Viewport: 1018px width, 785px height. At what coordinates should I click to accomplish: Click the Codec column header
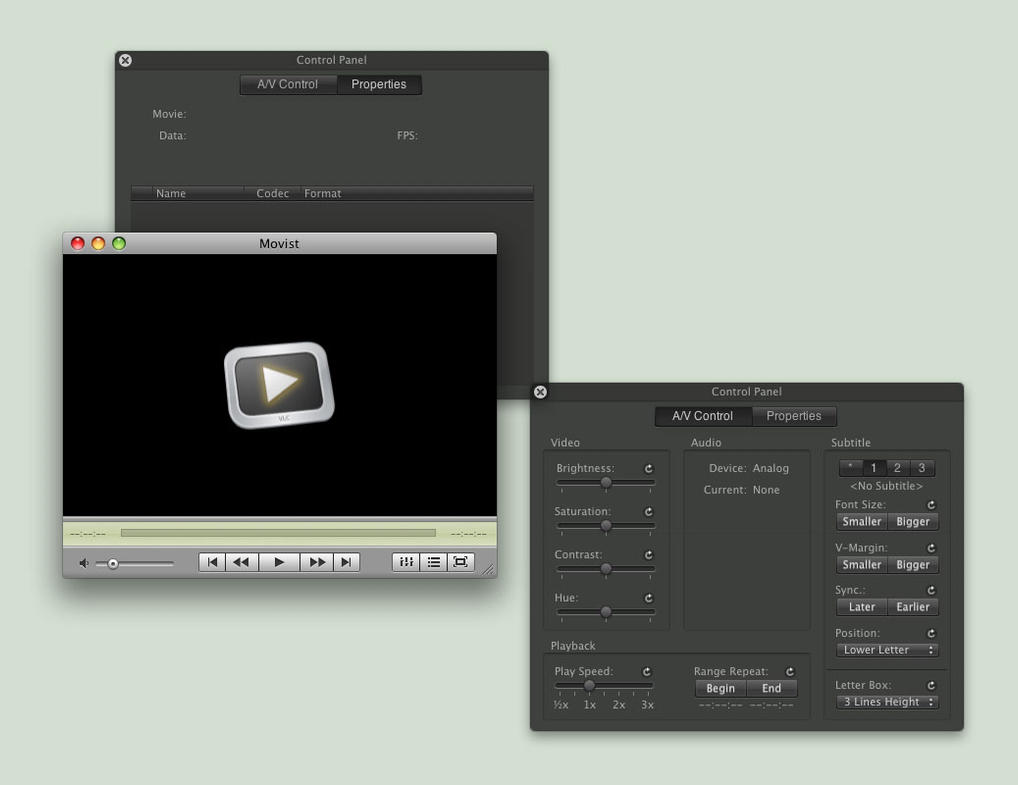pyautogui.click(x=272, y=193)
